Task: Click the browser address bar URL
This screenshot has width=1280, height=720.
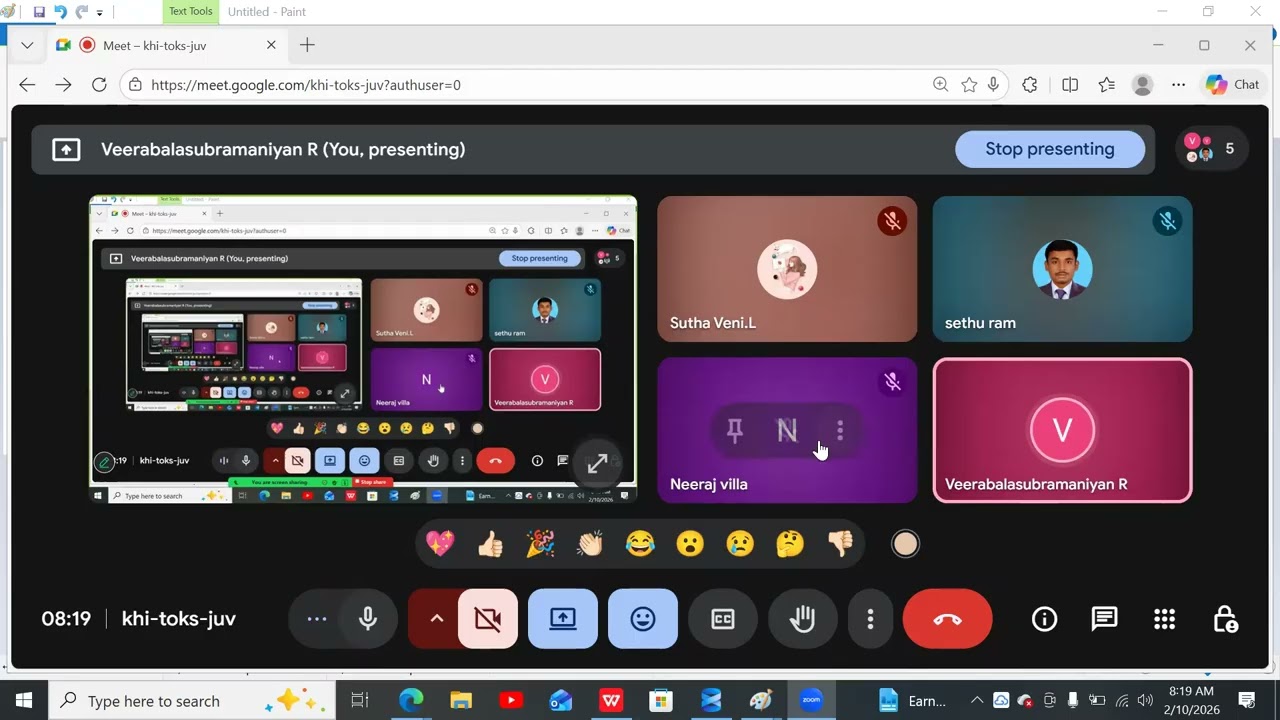Action: coord(306,85)
